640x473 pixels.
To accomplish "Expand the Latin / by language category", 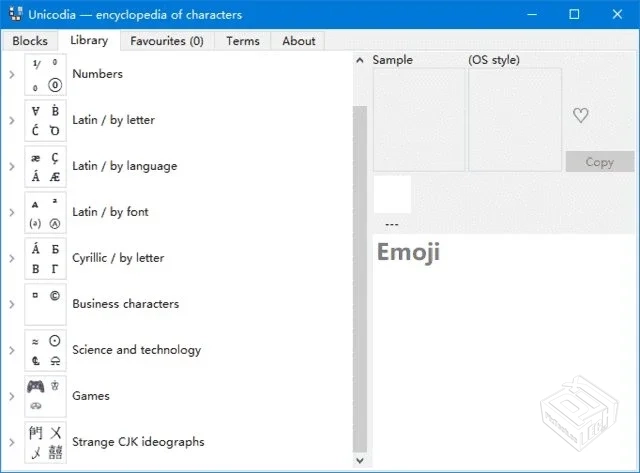I will 12,167.
